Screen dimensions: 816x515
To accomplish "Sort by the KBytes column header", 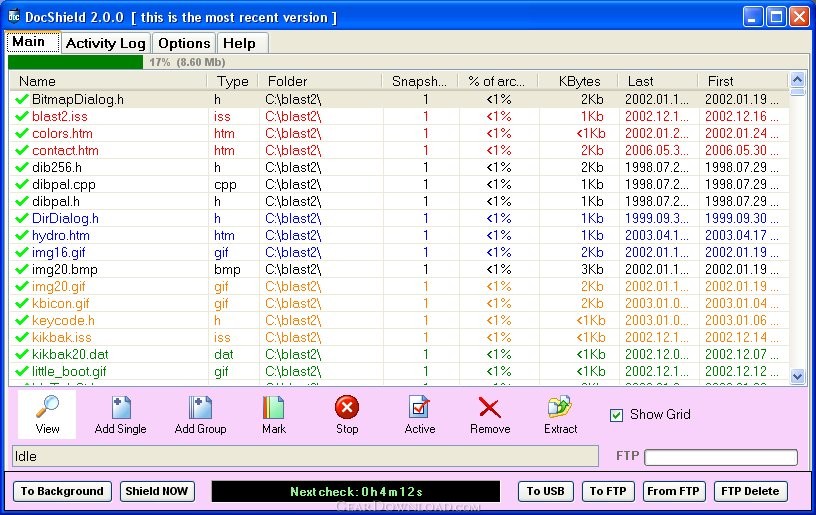I will (578, 81).
